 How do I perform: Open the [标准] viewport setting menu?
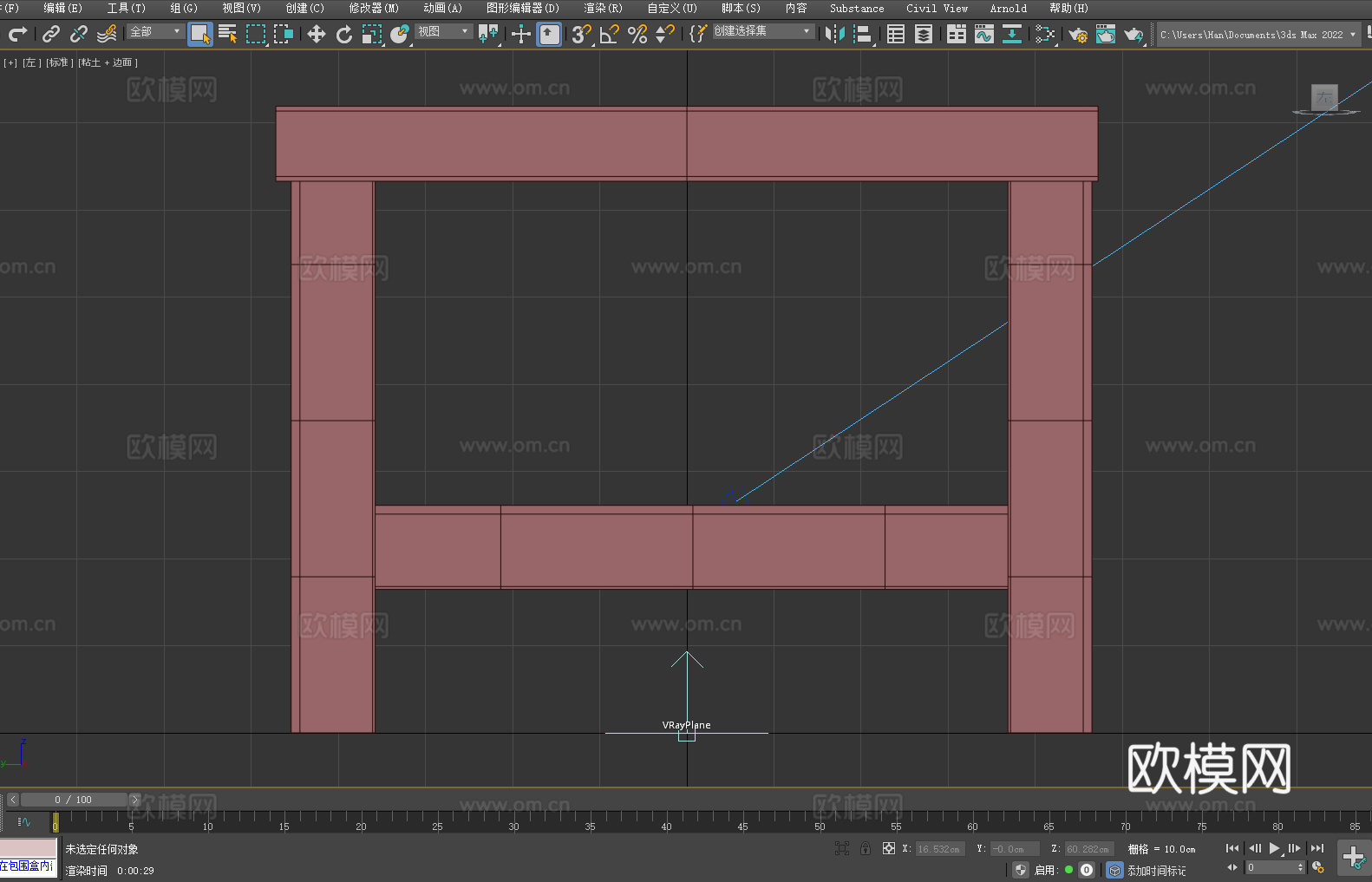tap(59, 62)
